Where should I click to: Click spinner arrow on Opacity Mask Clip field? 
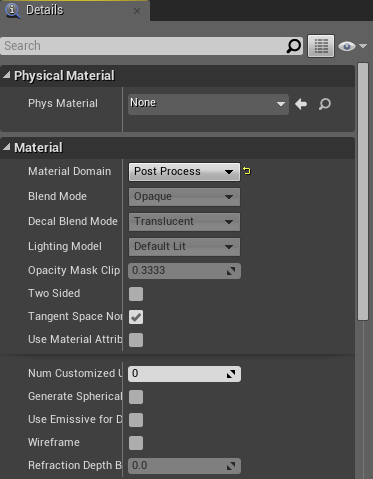(x=231, y=271)
